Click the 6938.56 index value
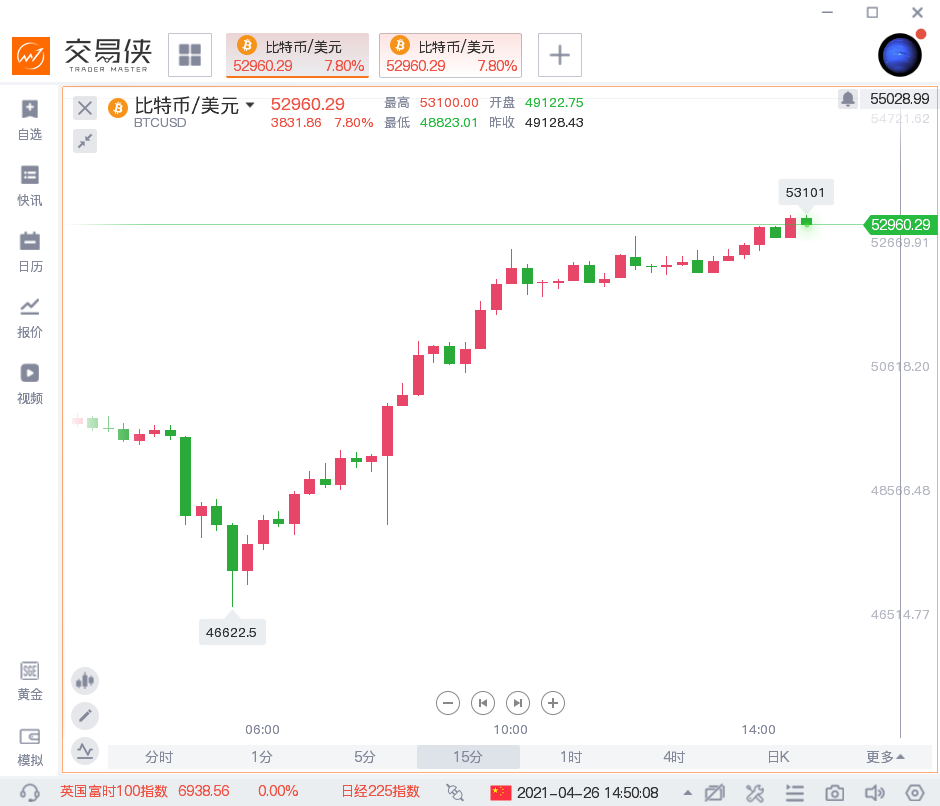This screenshot has height=806, width=940. point(204,791)
